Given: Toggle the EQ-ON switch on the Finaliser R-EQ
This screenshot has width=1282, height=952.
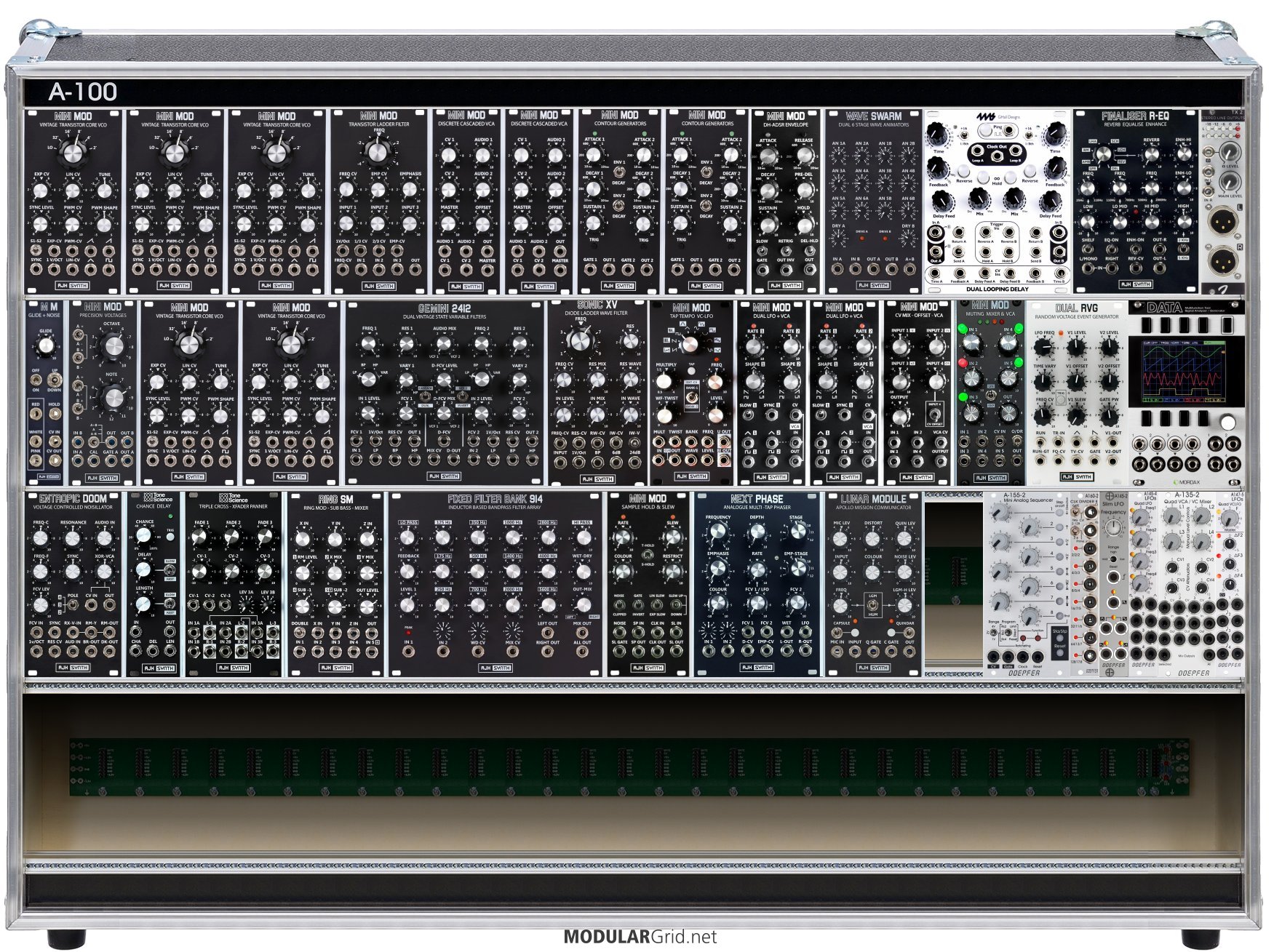Looking at the screenshot, I should [x=1111, y=249].
